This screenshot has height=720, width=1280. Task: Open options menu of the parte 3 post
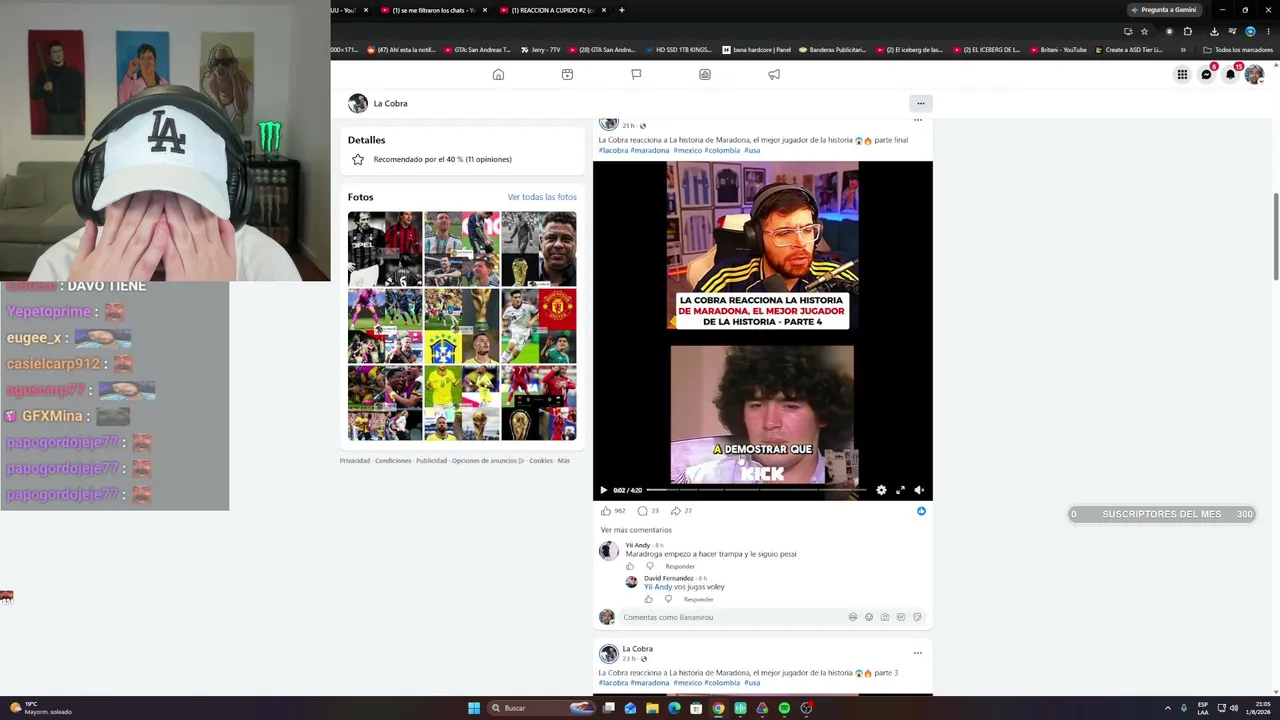coord(918,653)
